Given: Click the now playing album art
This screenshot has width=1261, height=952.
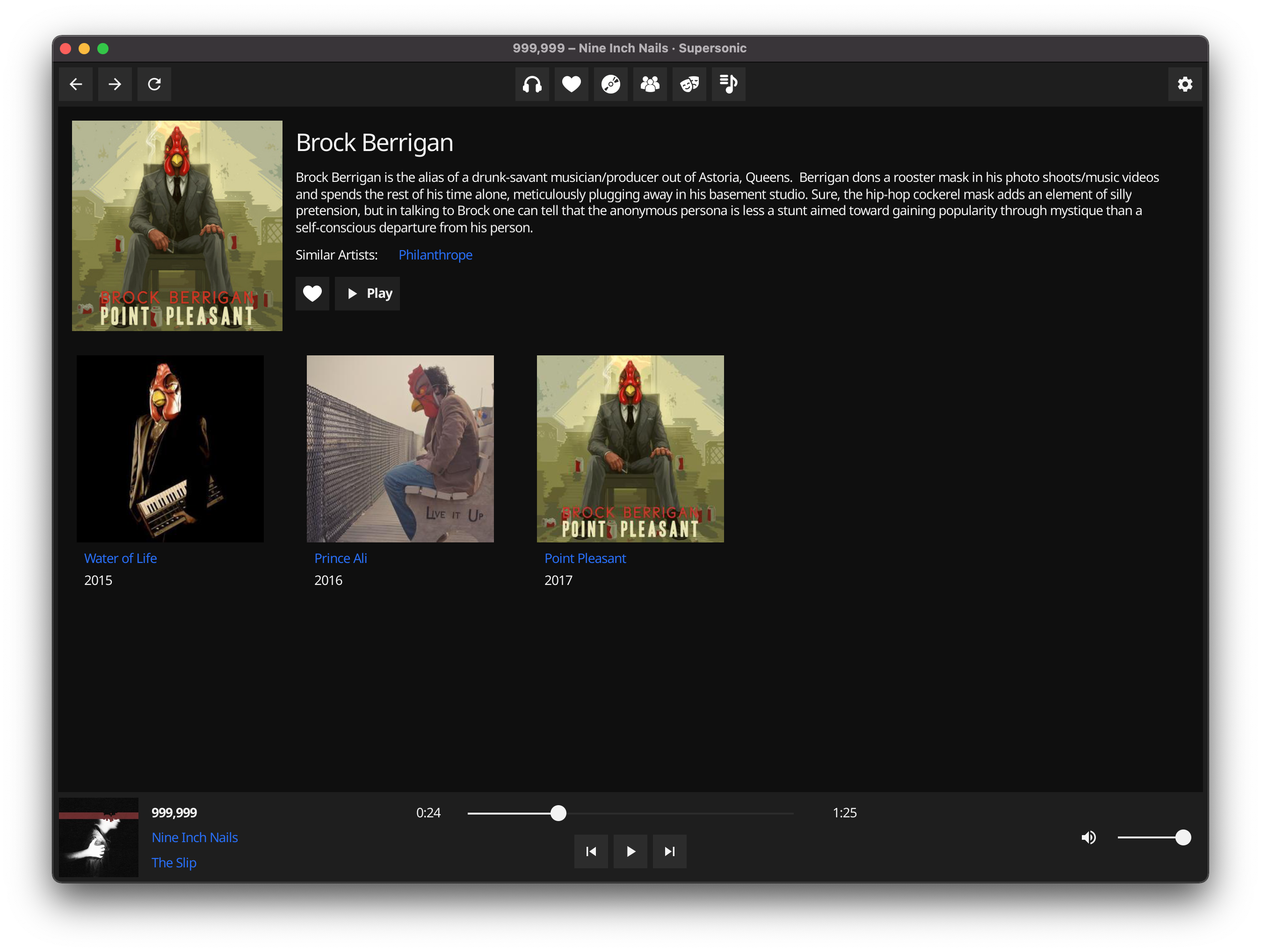Looking at the screenshot, I should pyautogui.click(x=99, y=837).
